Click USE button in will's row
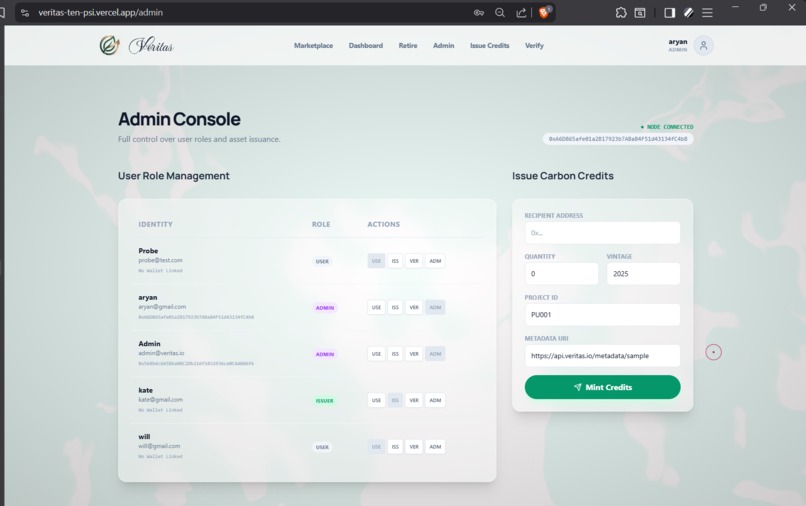 point(376,447)
